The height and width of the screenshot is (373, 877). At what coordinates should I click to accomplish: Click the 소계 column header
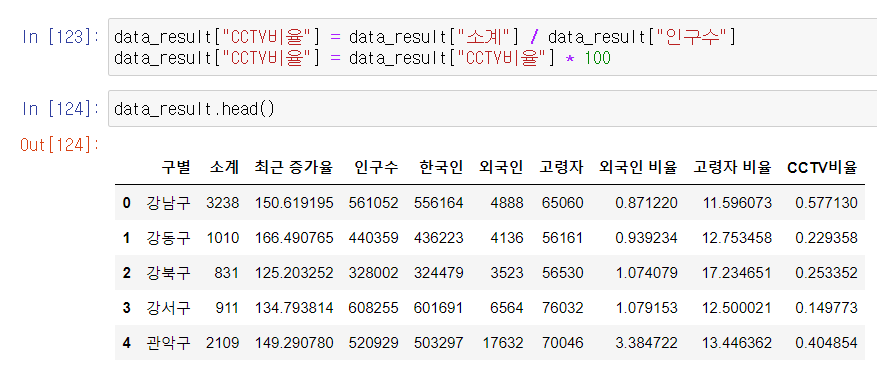(224, 167)
